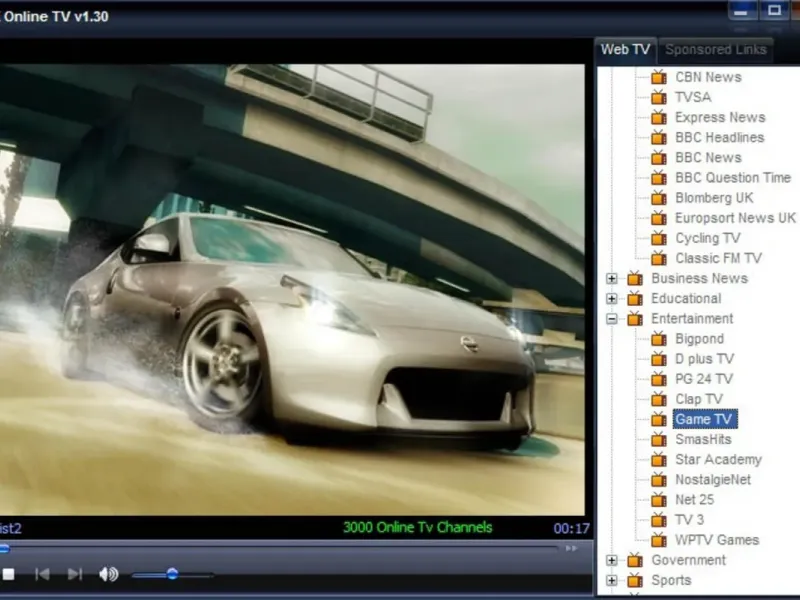Click the TV icon beside BBC Question Time
800x600 pixels.
(659, 178)
